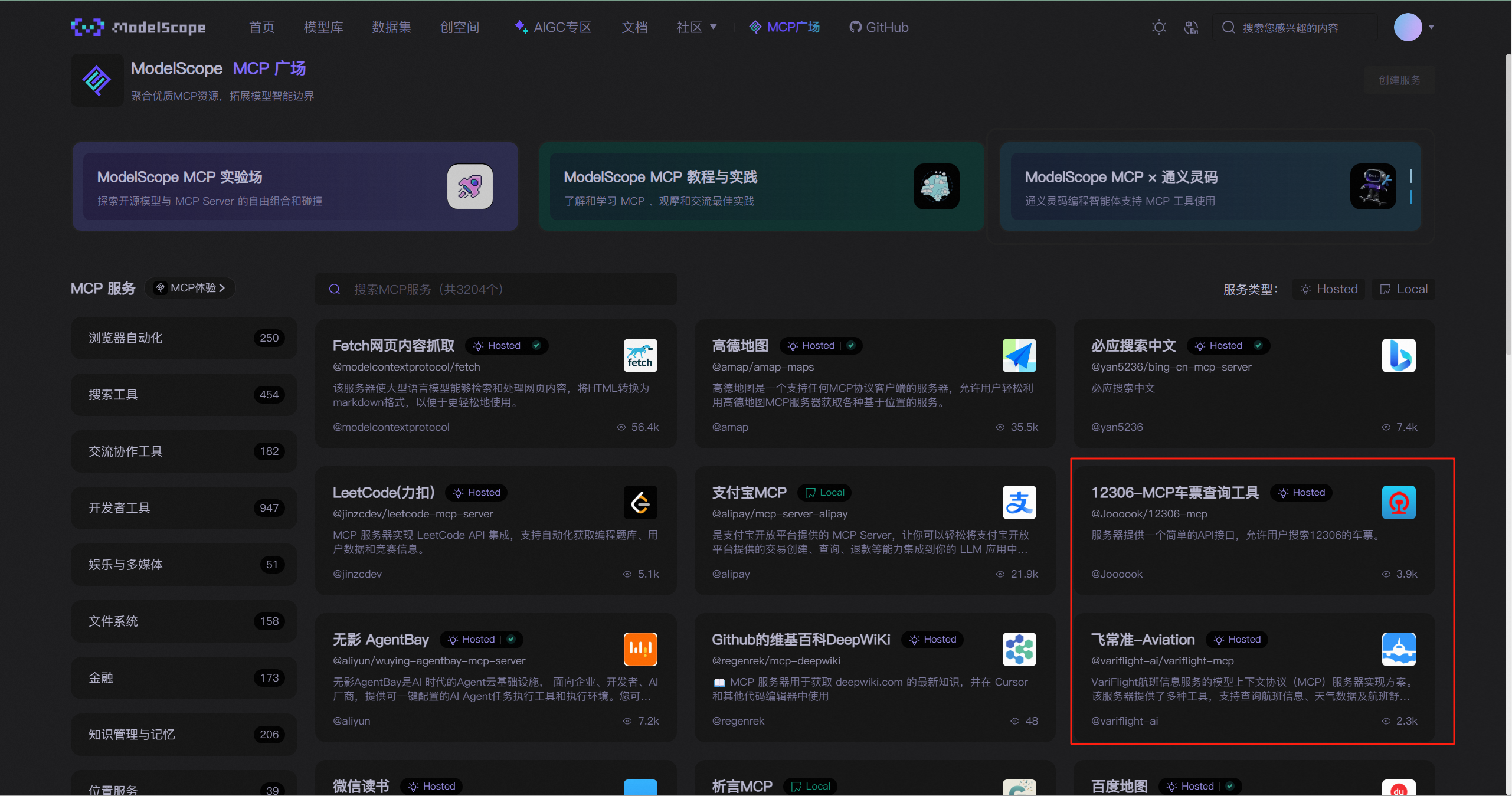
Task: Click the 创建服务 button
Action: point(1399,80)
